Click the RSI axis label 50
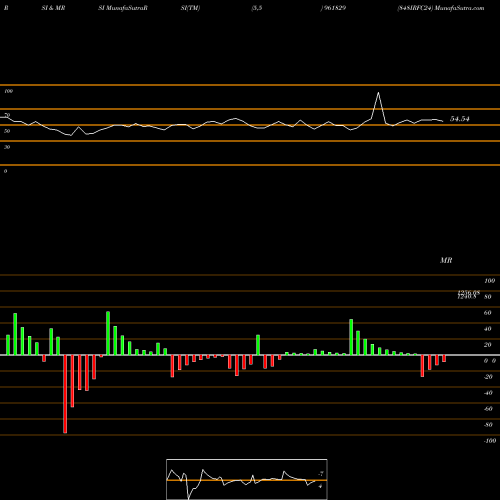 pyautogui.click(x=7, y=131)
